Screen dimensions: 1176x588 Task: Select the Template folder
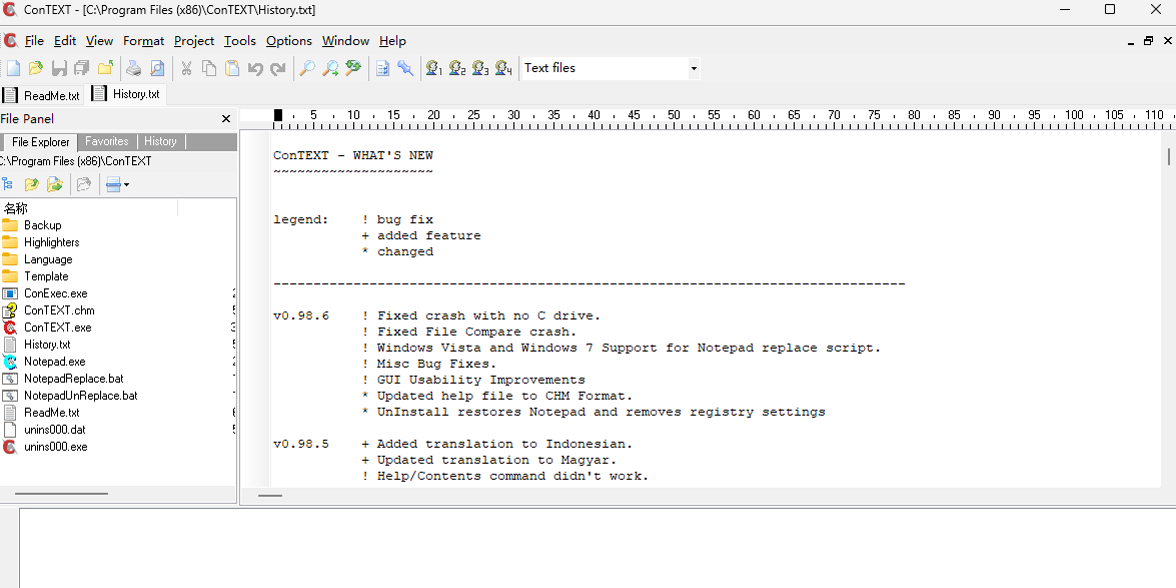pyautogui.click(x=46, y=277)
